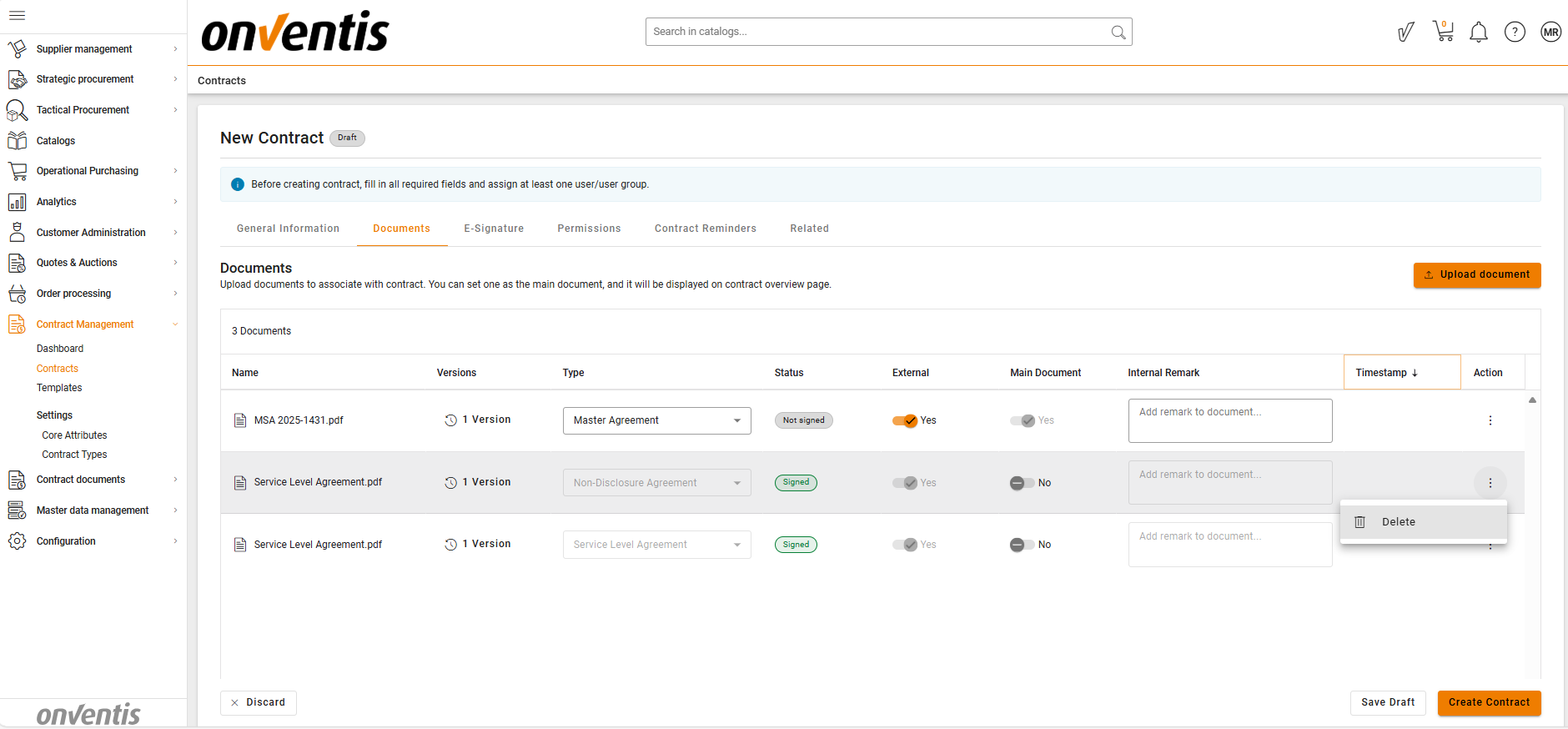Click the remark field for MSA 2025-1431.pdf
The width and height of the screenshot is (1568, 729).
pos(1229,420)
